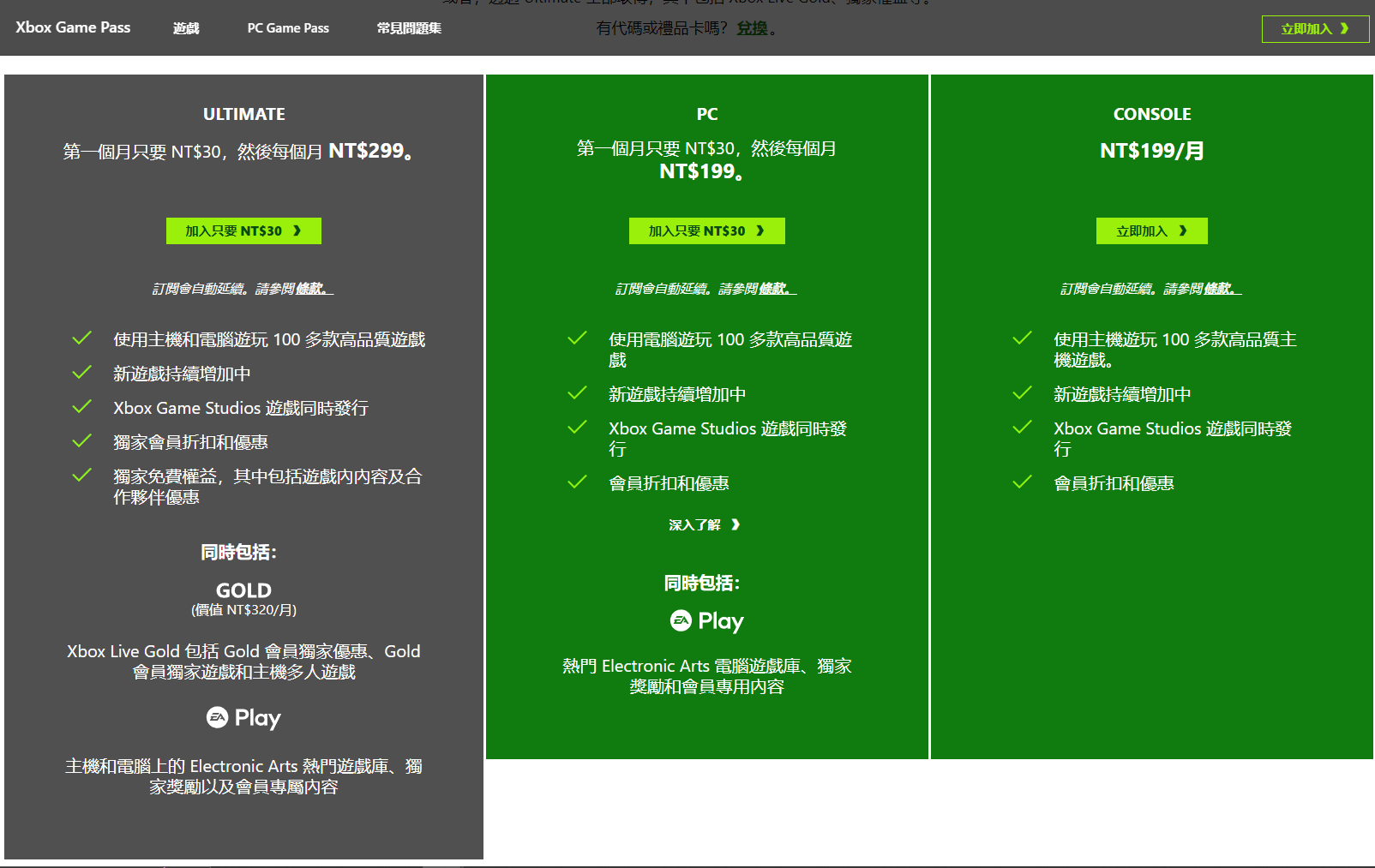Click 新遊戲持續增加中 in Ultimate card

pyautogui.click(x=182, y=374)
